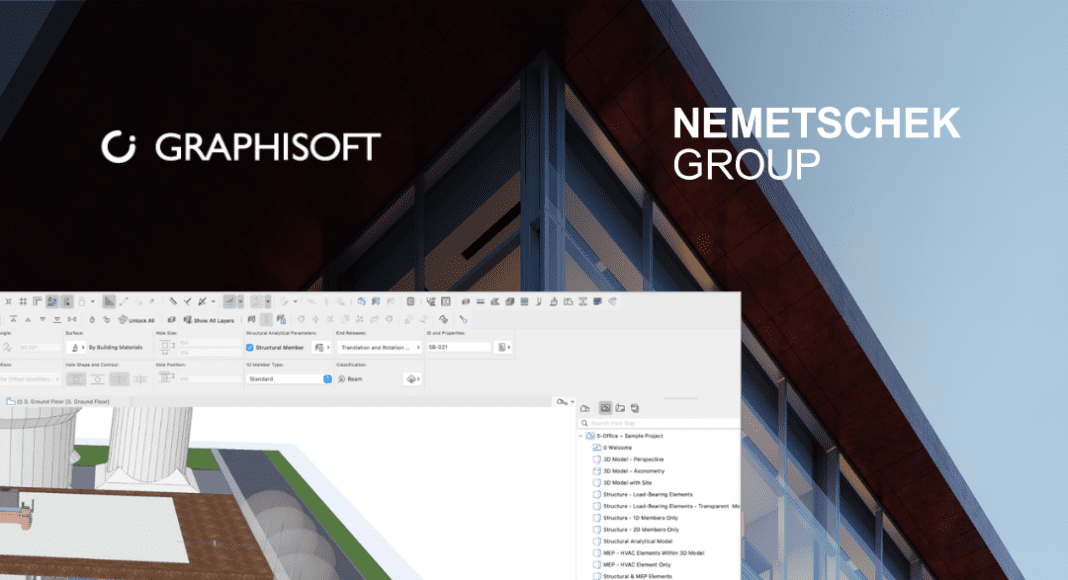Open the 1D Member Type Standard dropdown
This screenshot has width=1068, height=580.
(327, 379)
